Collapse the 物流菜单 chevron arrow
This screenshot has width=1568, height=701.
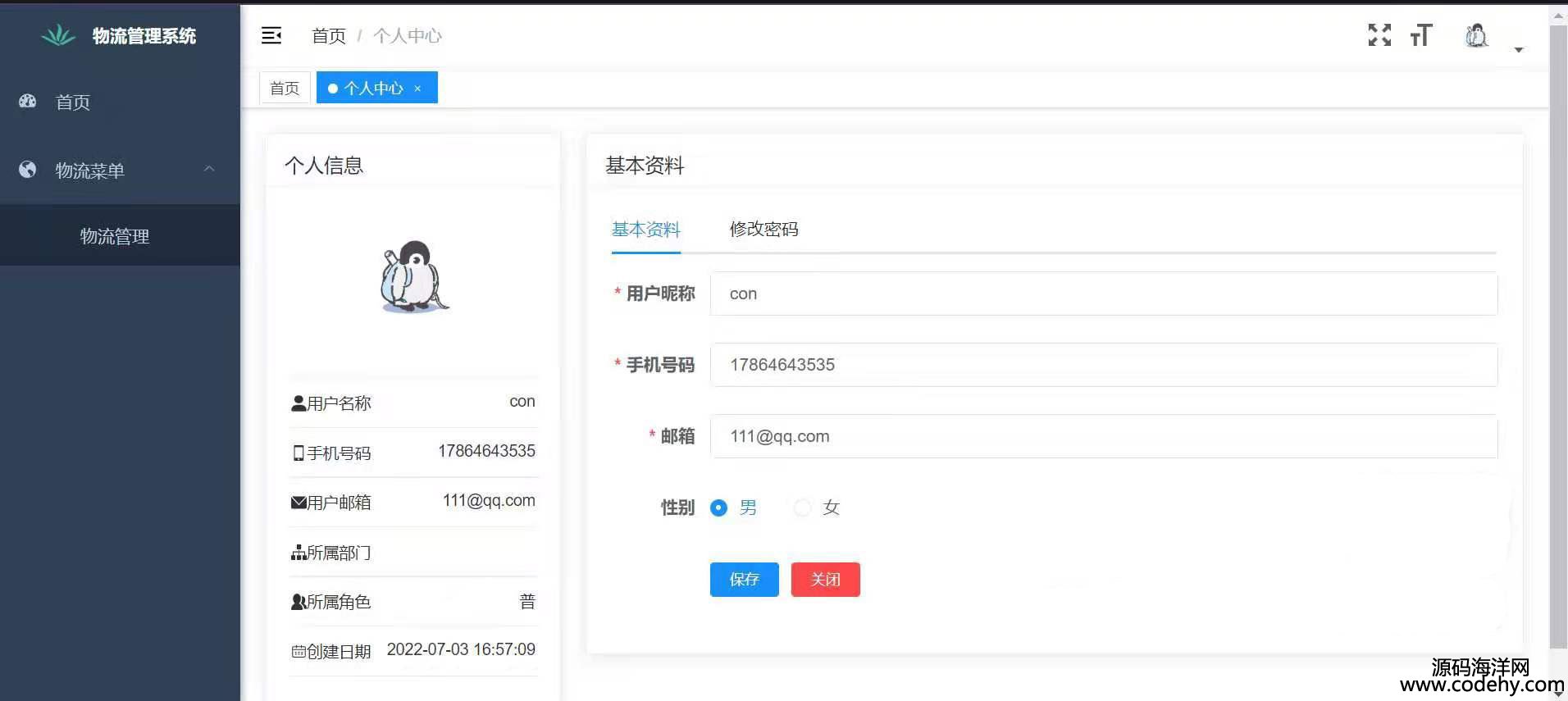point(209,169)
